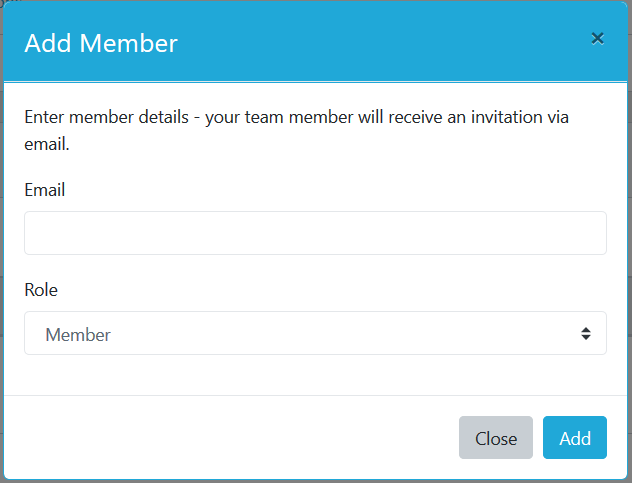The width and height of the screenshot is (632, 483).
Task: Click the Close button in footer
Action: [x=496, y=437]
